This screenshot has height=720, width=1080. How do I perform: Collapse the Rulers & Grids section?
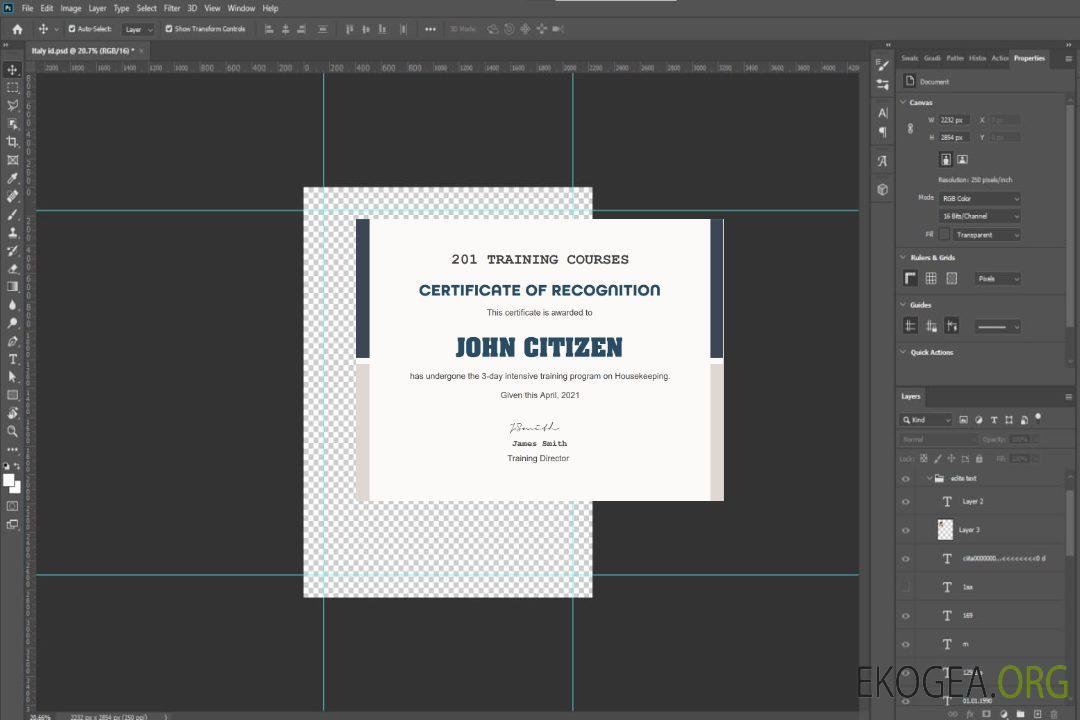click(x=903, y=258)
